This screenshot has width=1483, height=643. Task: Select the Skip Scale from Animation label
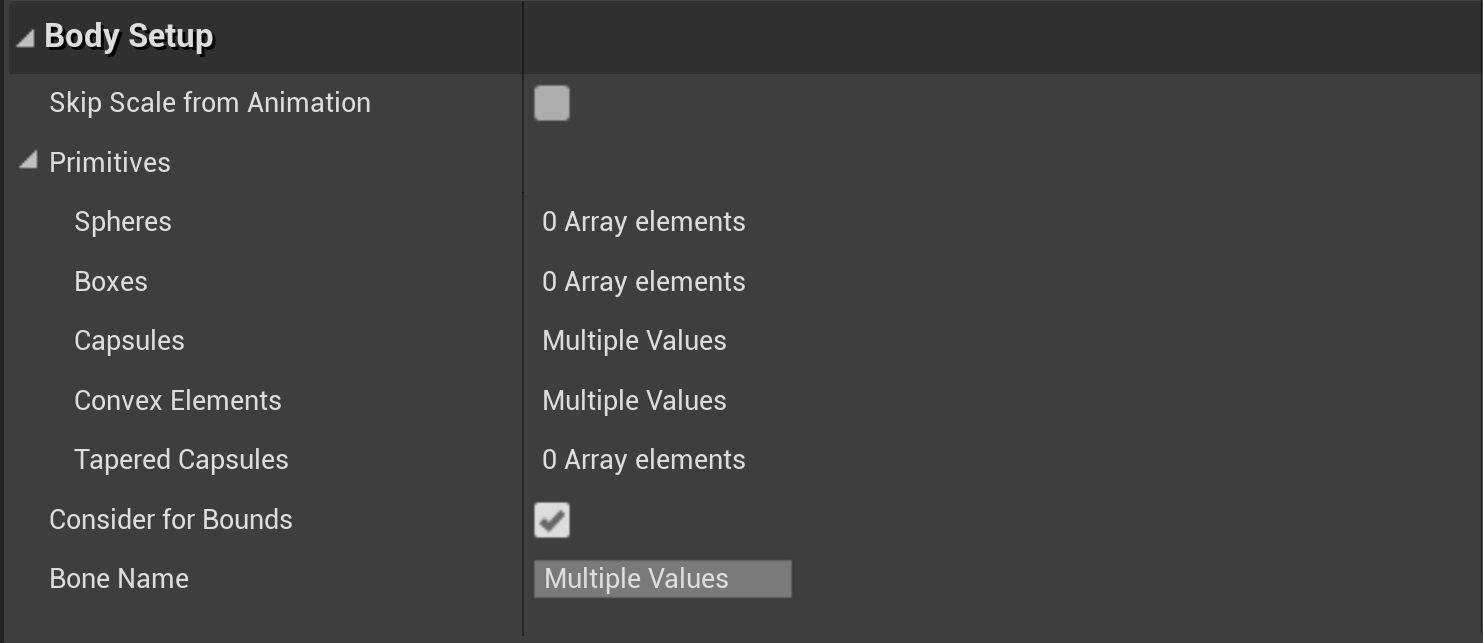[x=210, y=103]
